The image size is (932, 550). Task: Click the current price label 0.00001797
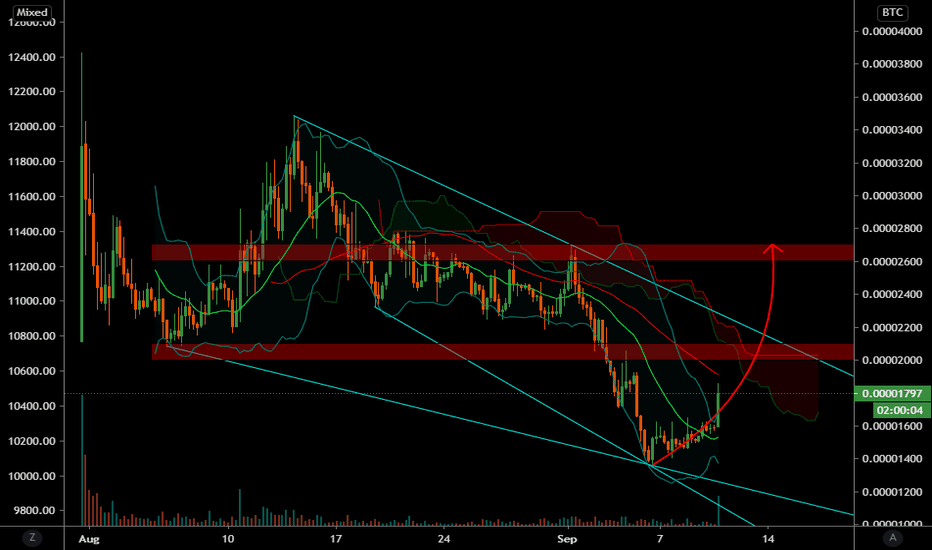pos(892,394)
